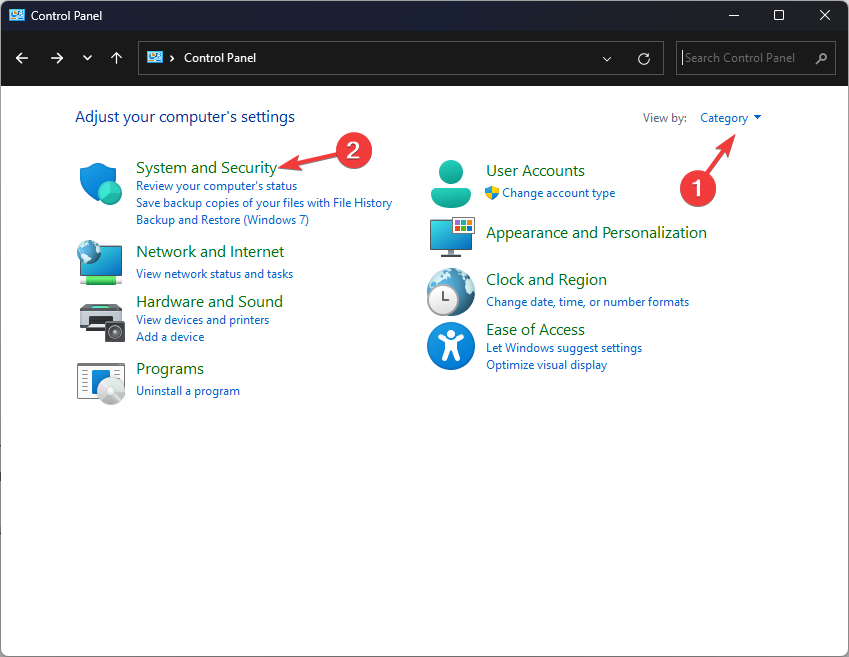Click Let Windows suggest settings link
This screenshot has height=657, width=849.
click(564, 348)
